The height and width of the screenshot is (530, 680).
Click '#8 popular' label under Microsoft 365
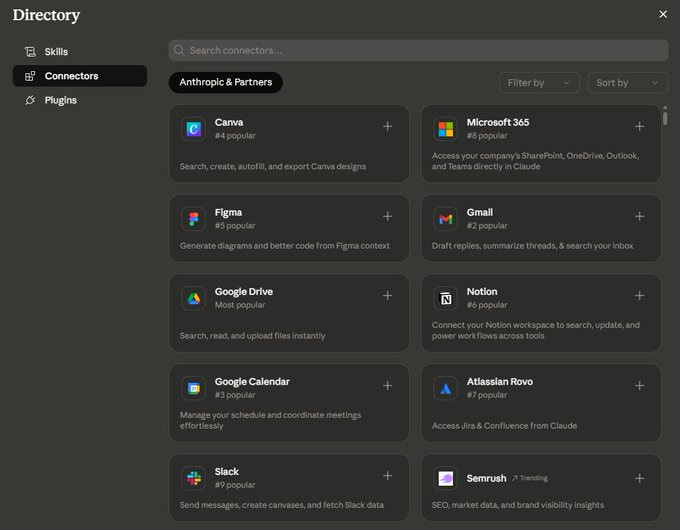click(x=487, y=135)
